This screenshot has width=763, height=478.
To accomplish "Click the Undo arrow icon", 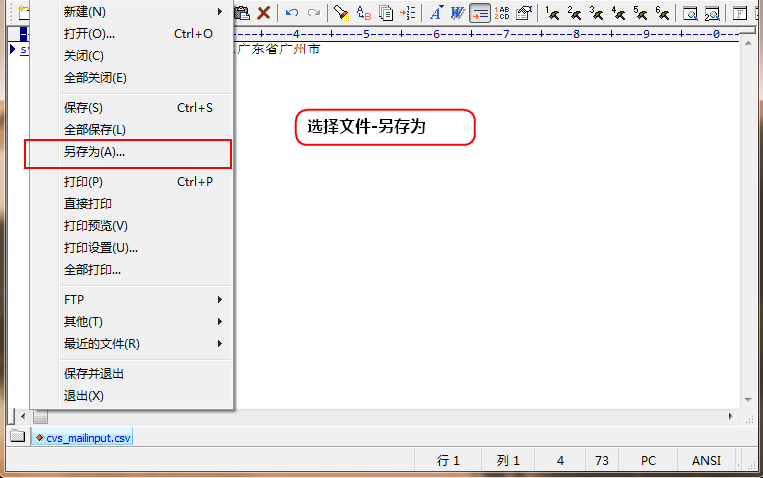I will tap(292, 13).
